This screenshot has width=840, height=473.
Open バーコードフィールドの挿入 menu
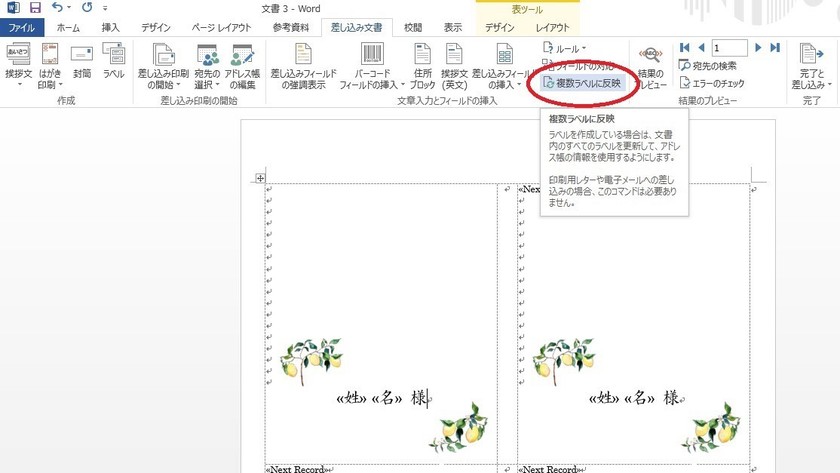(x=372, y=65)
